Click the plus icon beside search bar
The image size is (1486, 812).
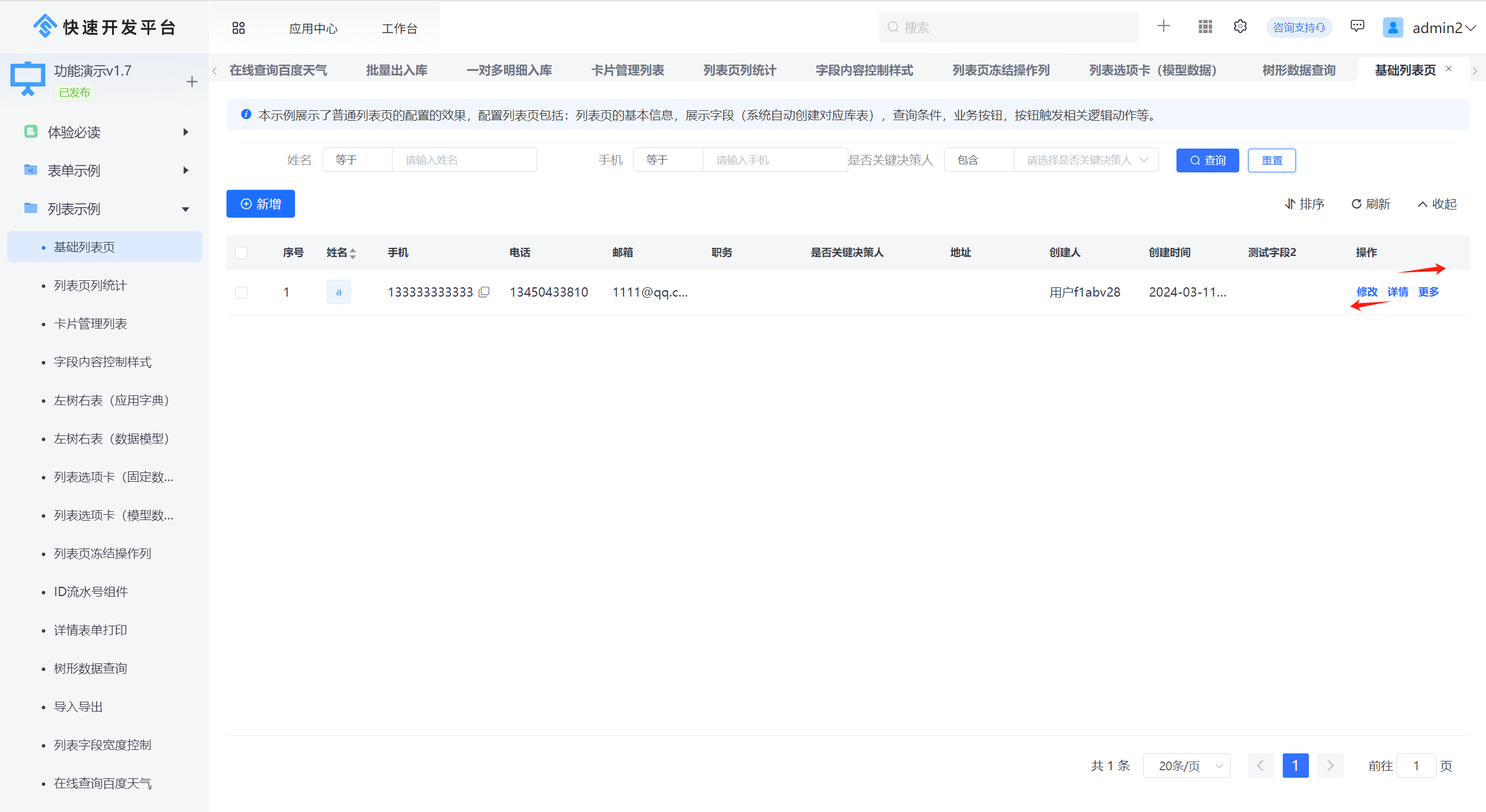click(x=1163, y=26)
